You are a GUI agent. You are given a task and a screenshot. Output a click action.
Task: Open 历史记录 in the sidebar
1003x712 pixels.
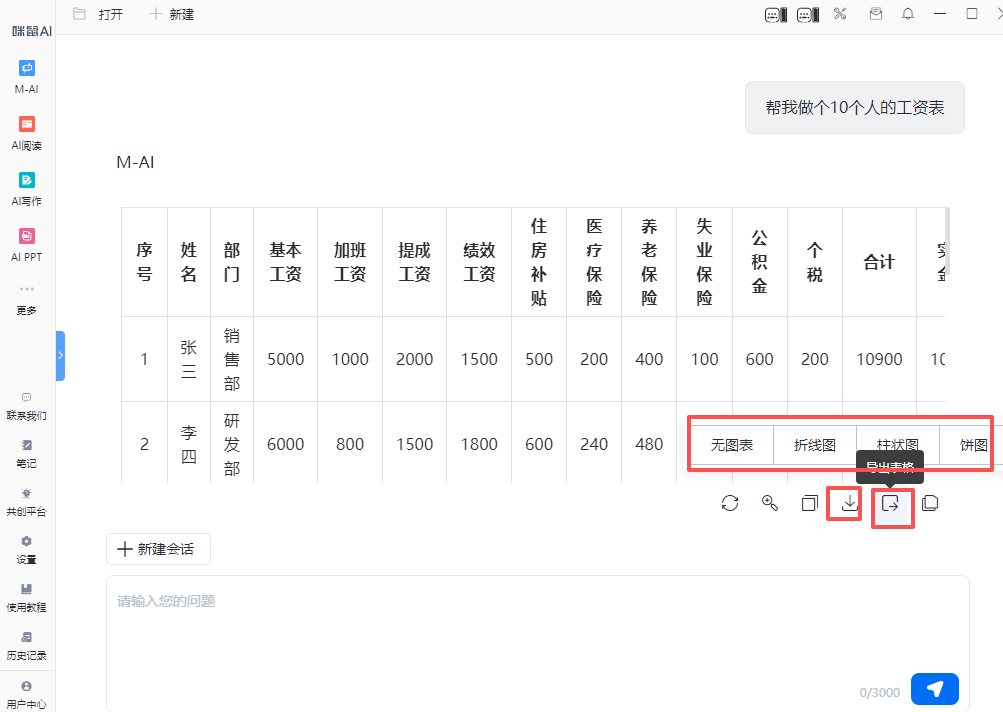[x=27, y=645]
